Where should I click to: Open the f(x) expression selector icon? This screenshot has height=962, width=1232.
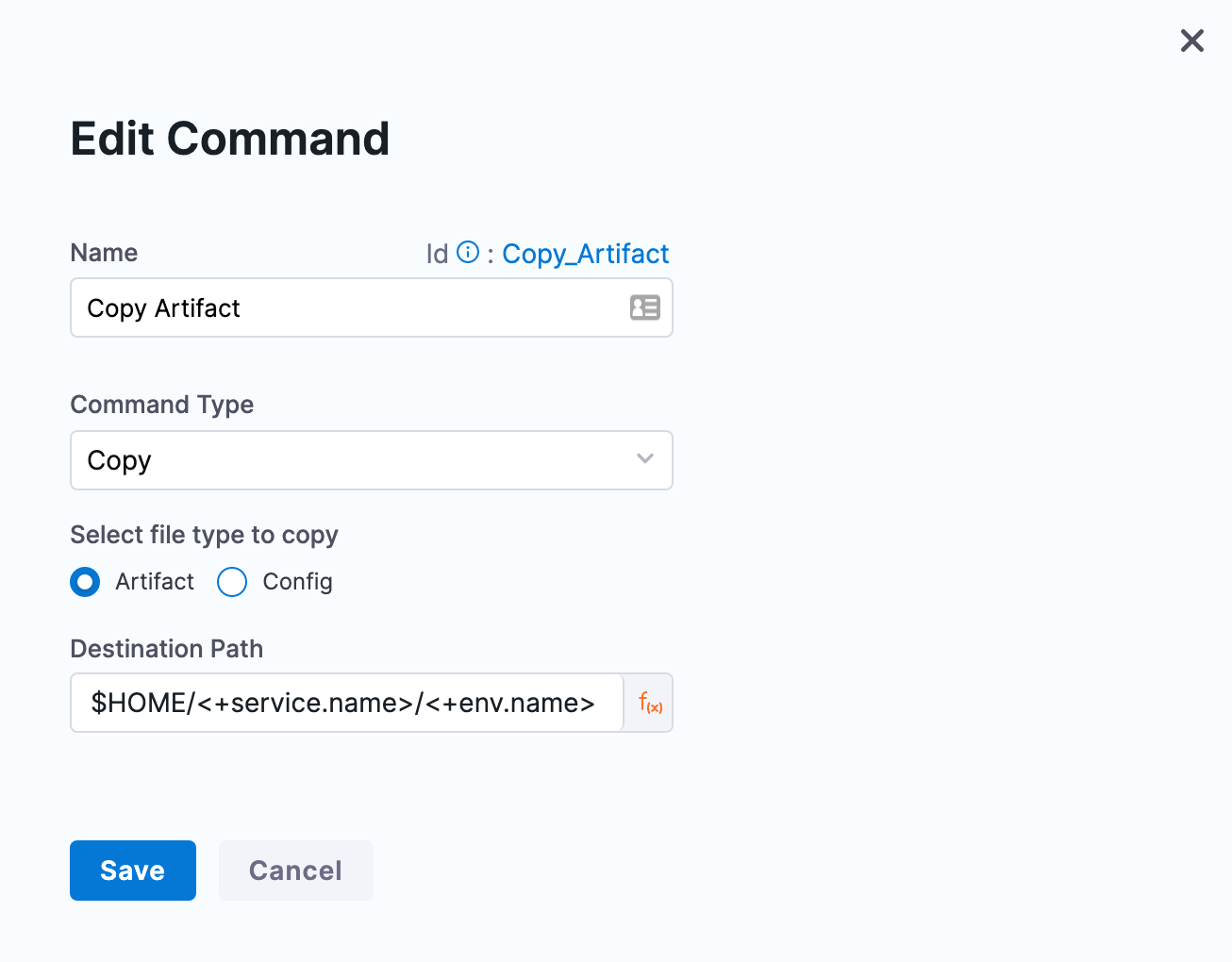650,703
